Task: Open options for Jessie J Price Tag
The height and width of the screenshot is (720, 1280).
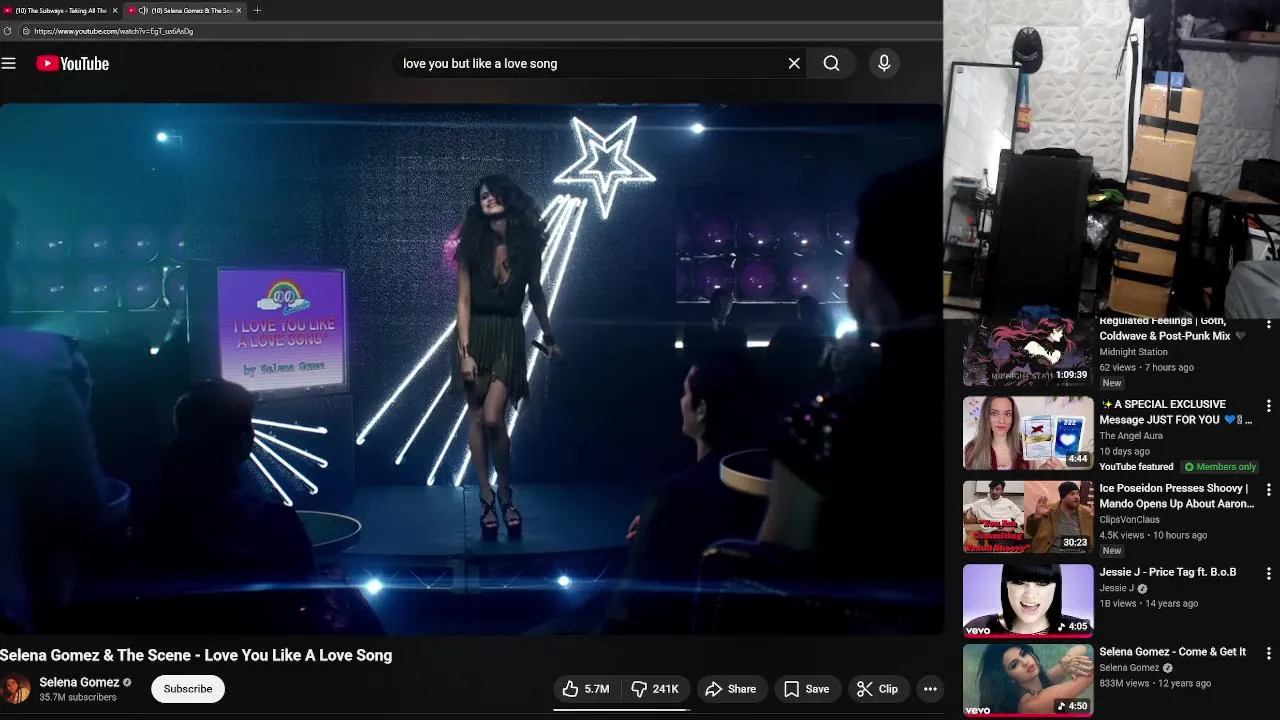Action: 1268,574
